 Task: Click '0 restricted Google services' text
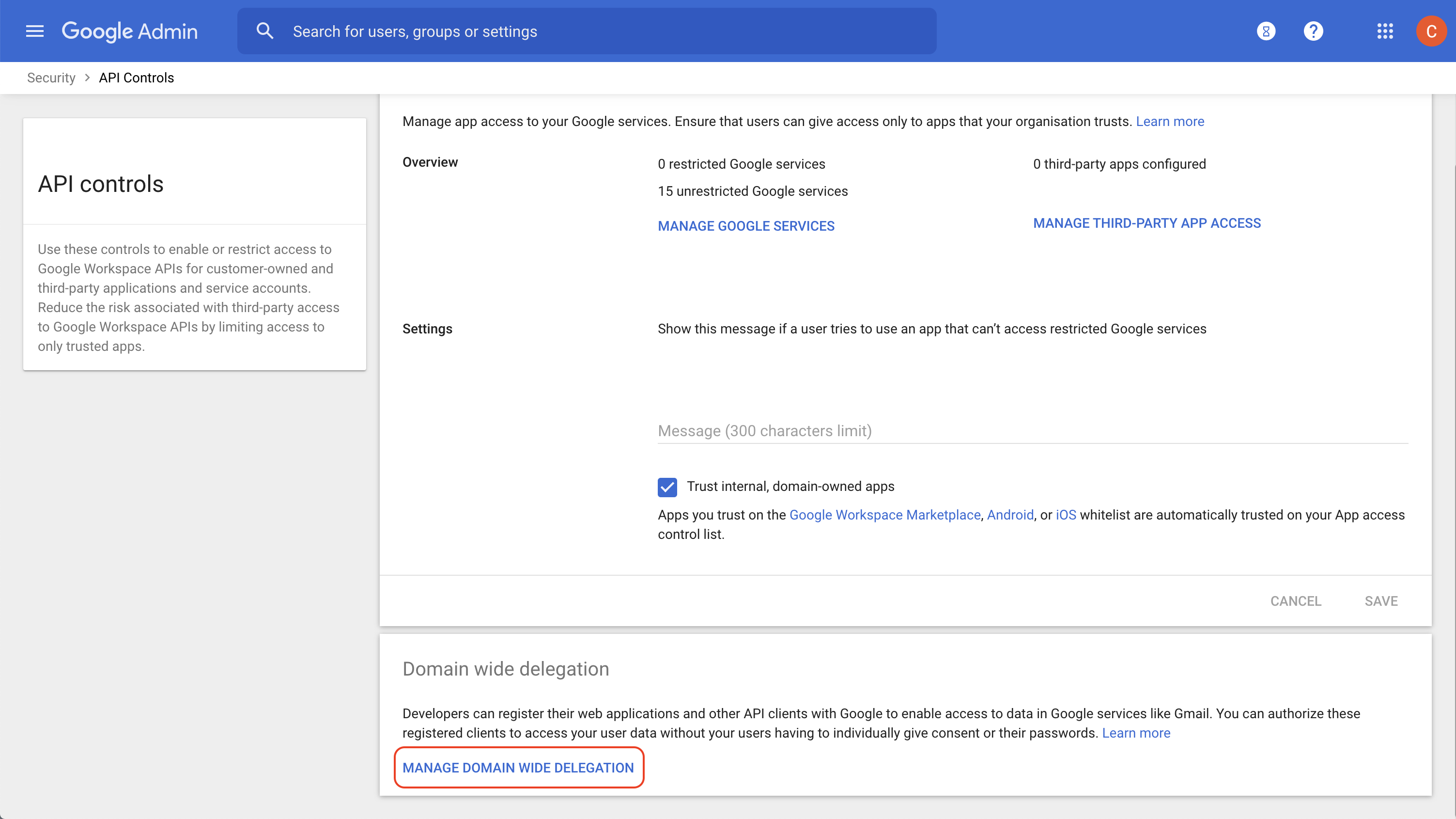pyautogui.click(x=742, y=164)
